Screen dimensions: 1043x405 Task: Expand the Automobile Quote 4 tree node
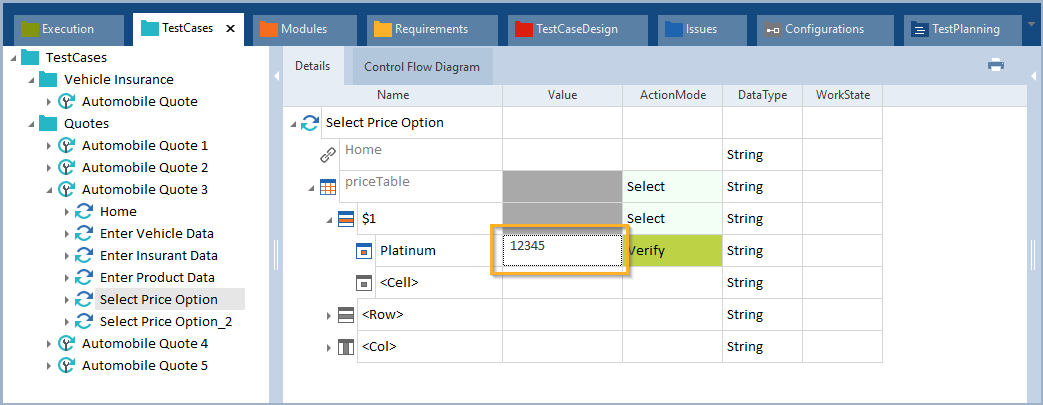[x=49, y=344]
